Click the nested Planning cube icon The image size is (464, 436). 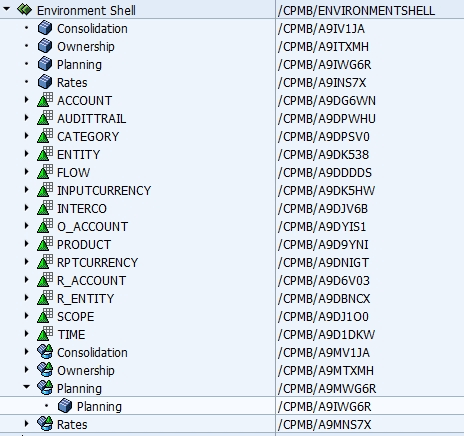tap(65, 406)
